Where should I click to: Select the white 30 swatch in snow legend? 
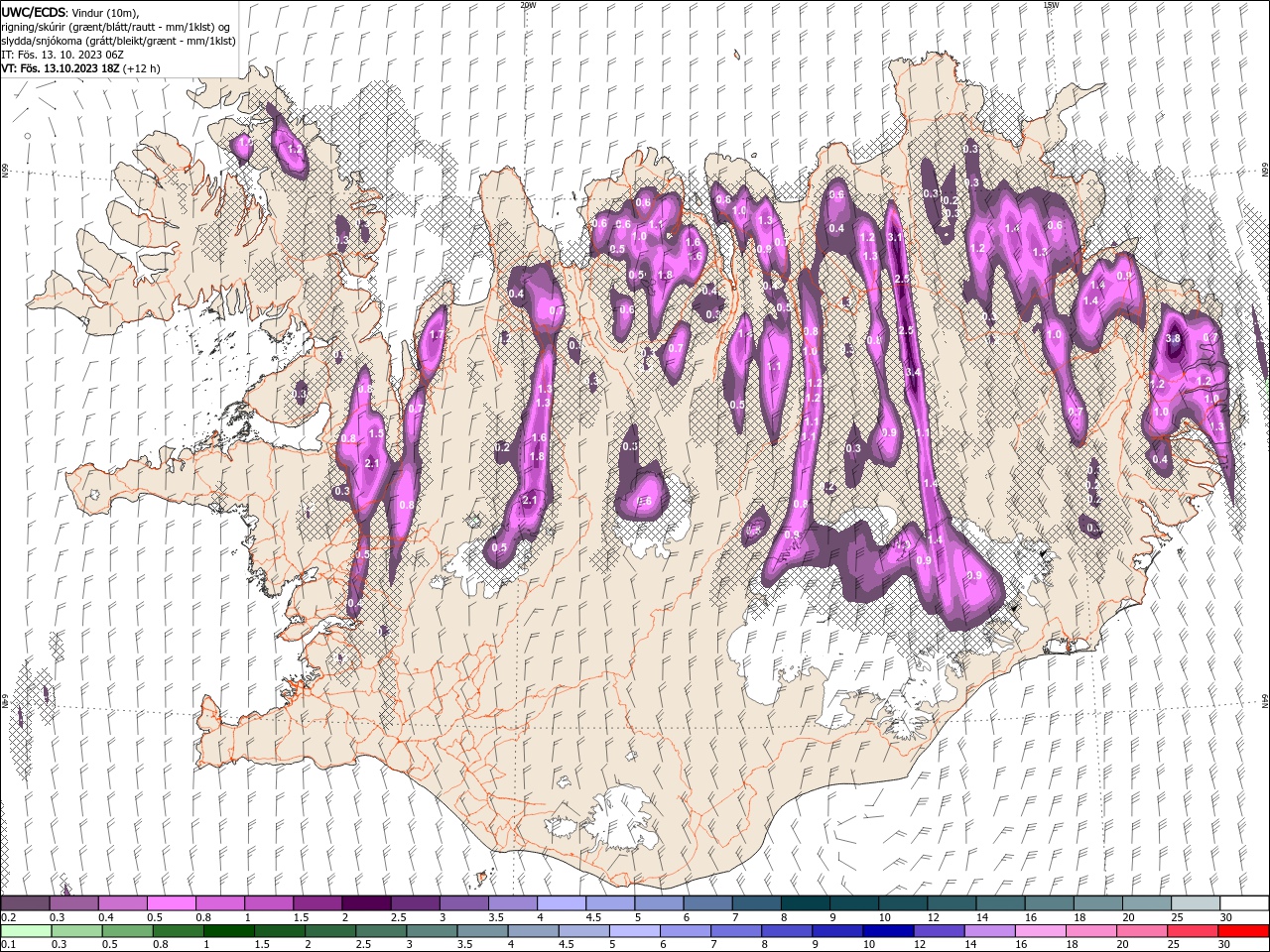pyautogui.click(x=1244, y=903)
